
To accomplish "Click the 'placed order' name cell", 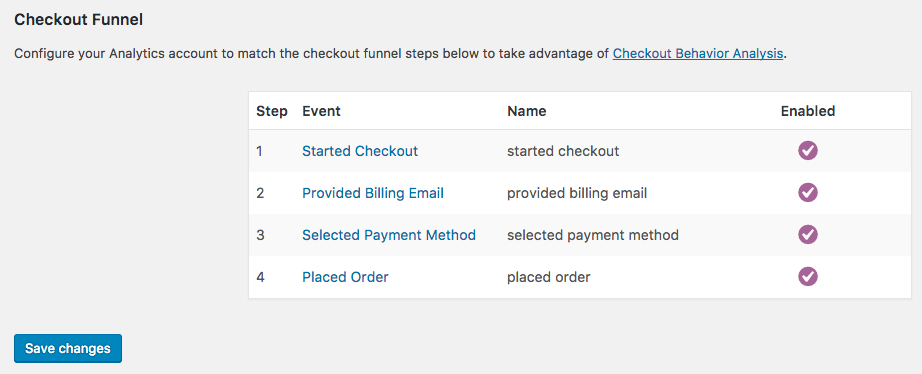I will click(x=549, y=277).
